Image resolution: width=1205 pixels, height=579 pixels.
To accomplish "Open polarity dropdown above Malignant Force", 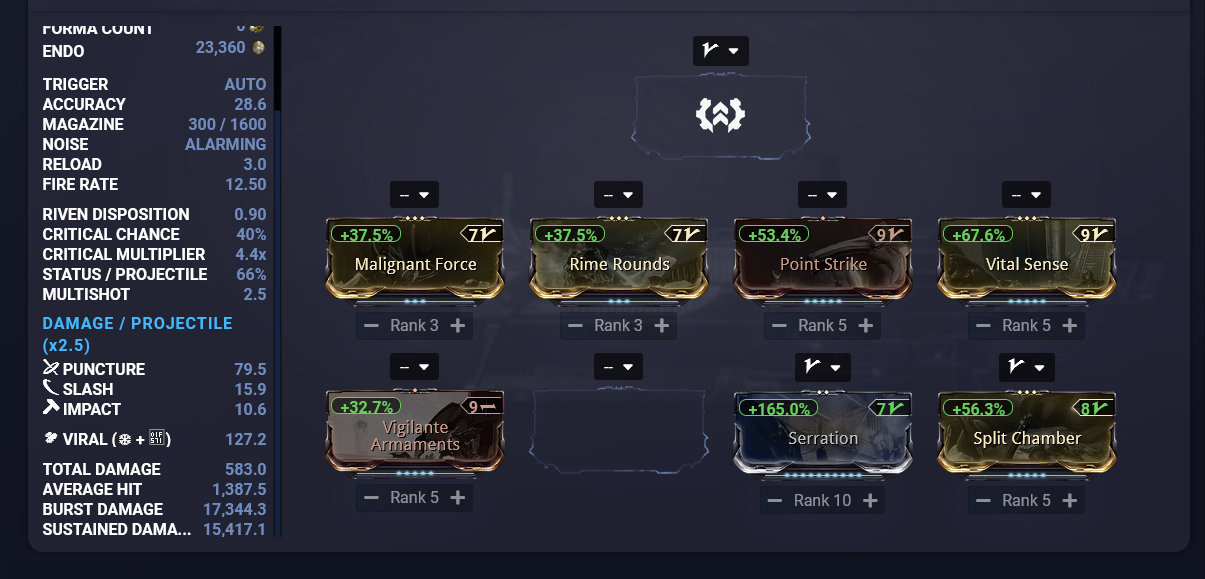I will [x=415, y=195].
